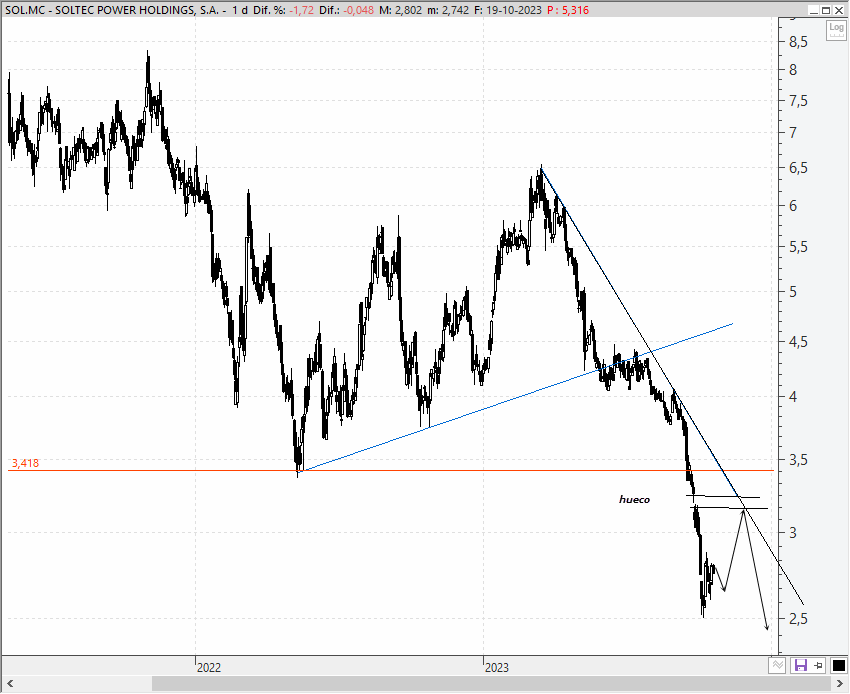This screenshot has height=694, width=850.
Task: Click the 6,5 price axis label
Action: 798,168
